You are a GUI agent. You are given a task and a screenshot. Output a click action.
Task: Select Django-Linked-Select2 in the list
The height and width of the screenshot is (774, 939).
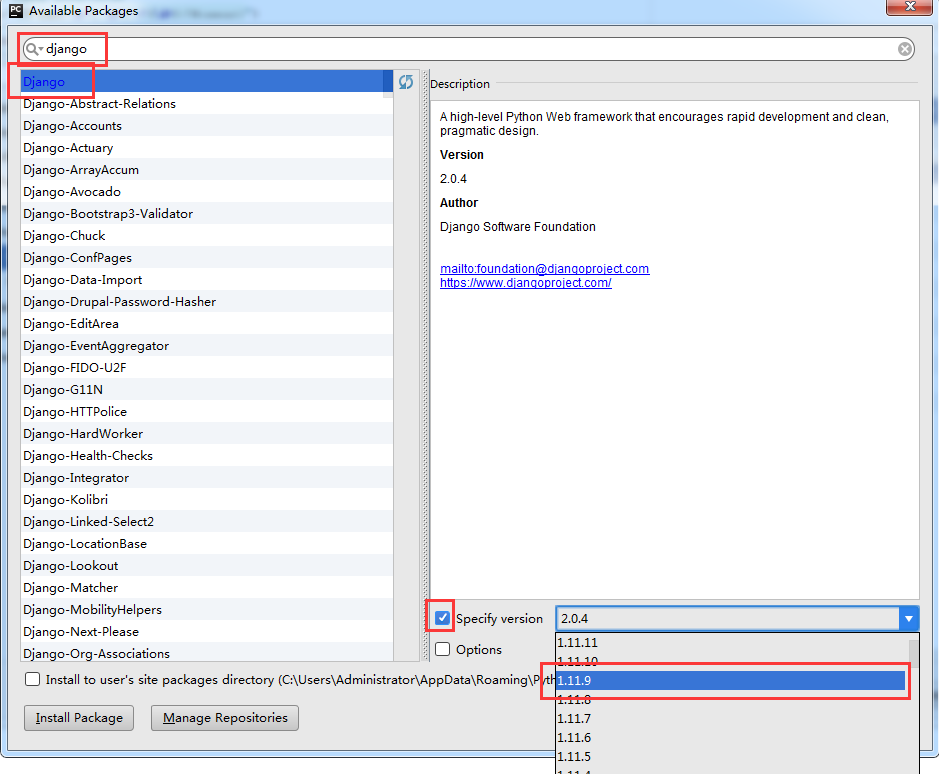[x=207, y=522]
